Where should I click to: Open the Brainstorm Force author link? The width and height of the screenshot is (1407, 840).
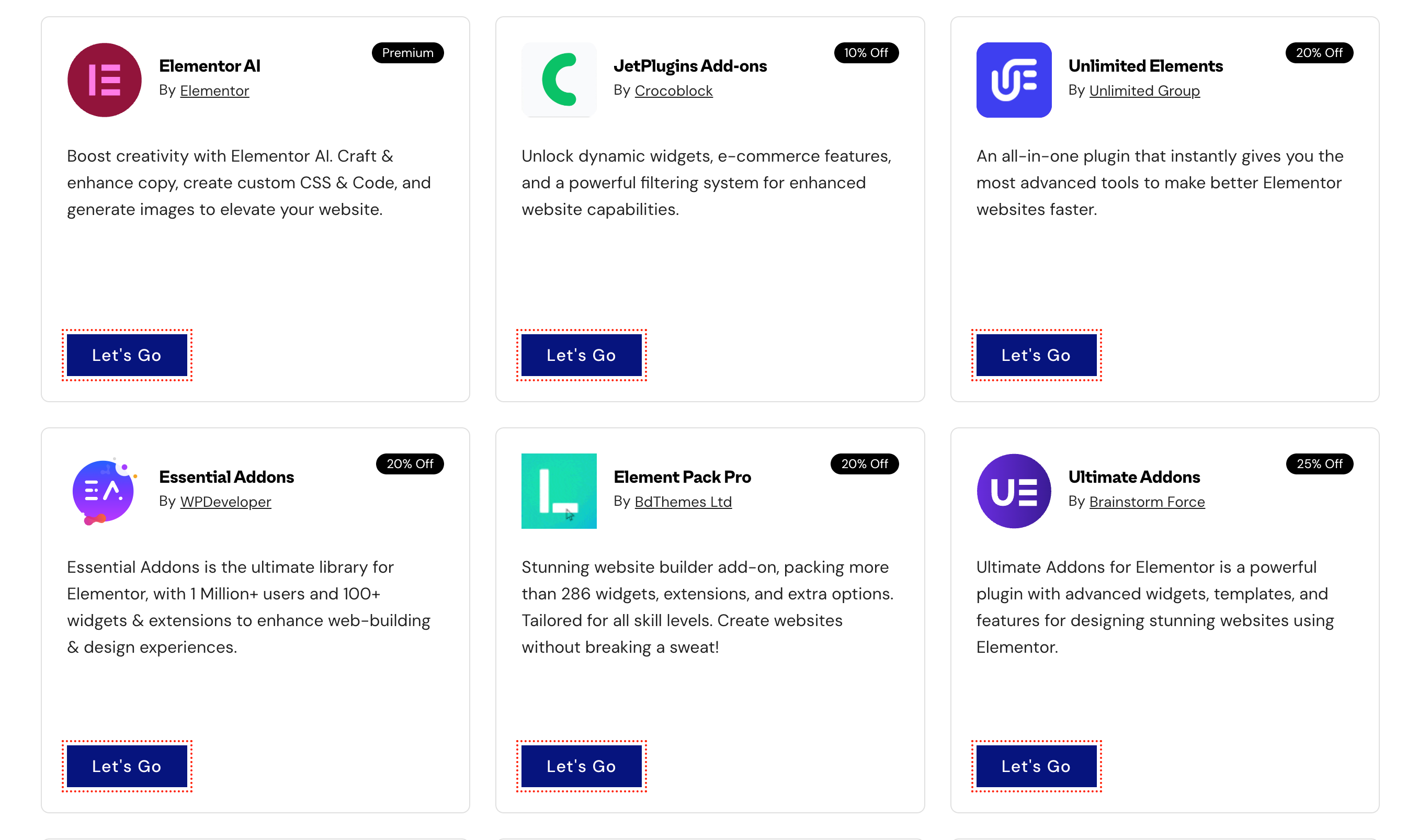pyautogui.click(x=1147, y=502)
